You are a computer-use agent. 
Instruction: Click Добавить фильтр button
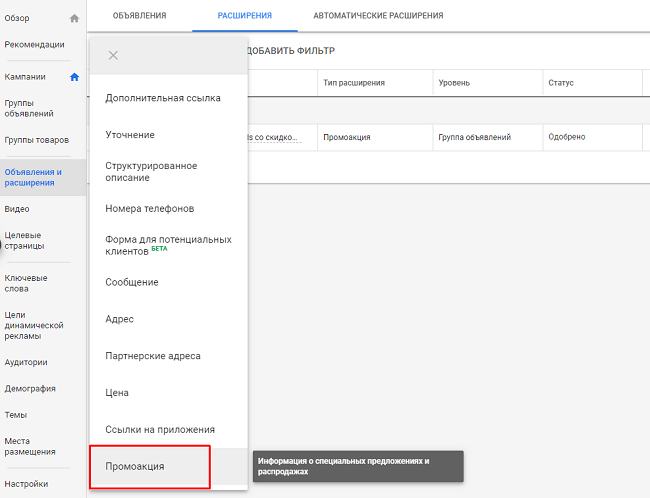click(290, 50)
